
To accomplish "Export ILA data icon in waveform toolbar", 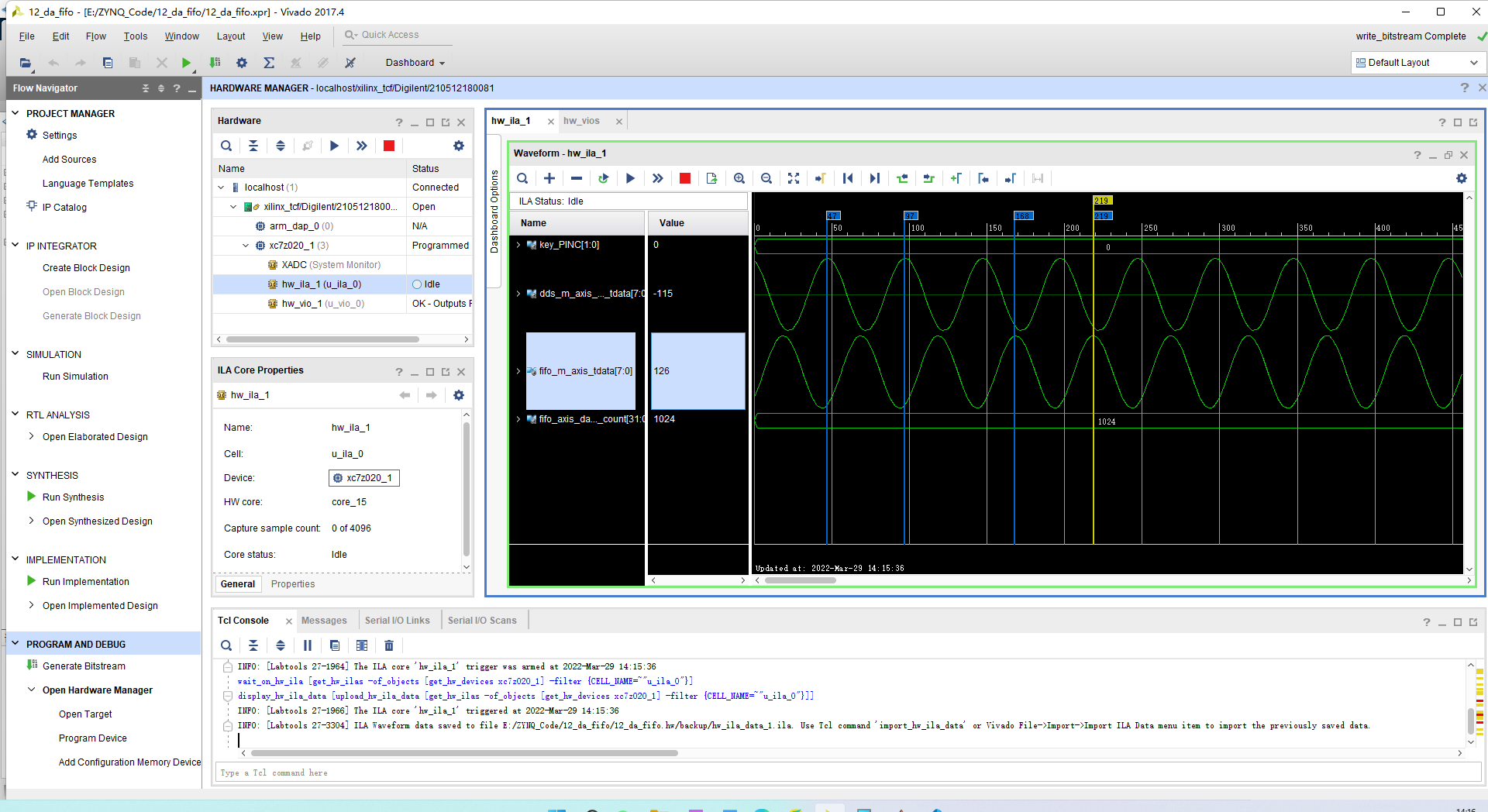I will click(x=711, y=178).
